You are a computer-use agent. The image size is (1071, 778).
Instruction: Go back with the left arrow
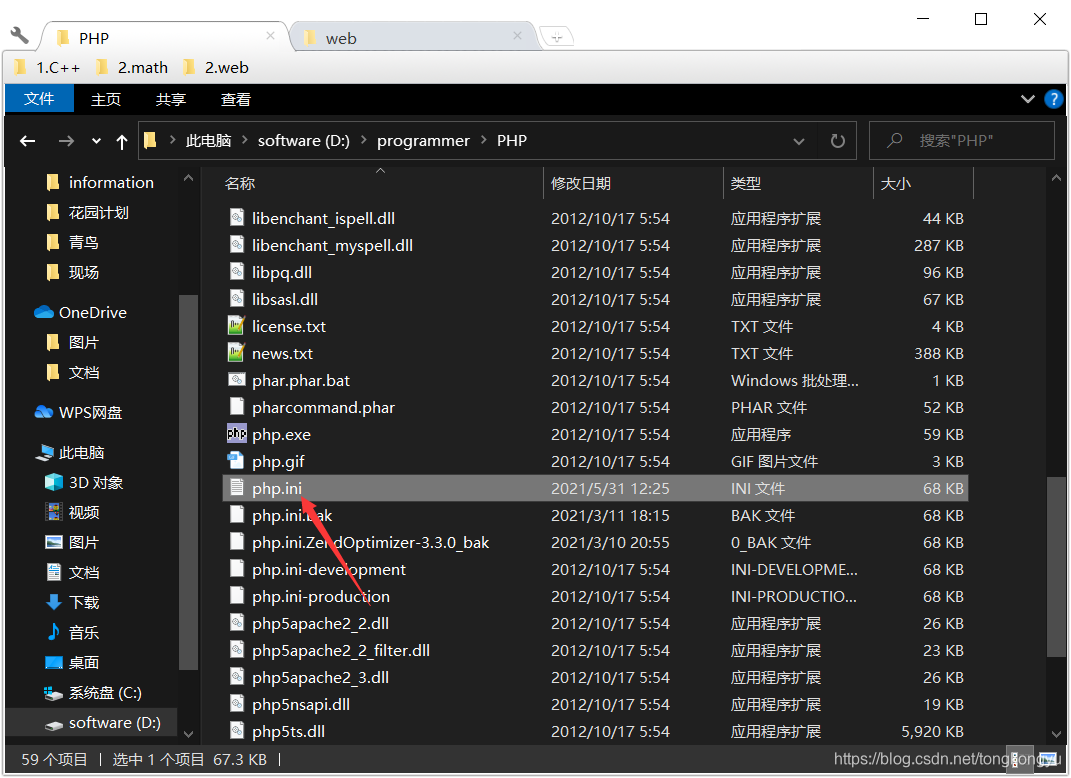coord(27,141)
